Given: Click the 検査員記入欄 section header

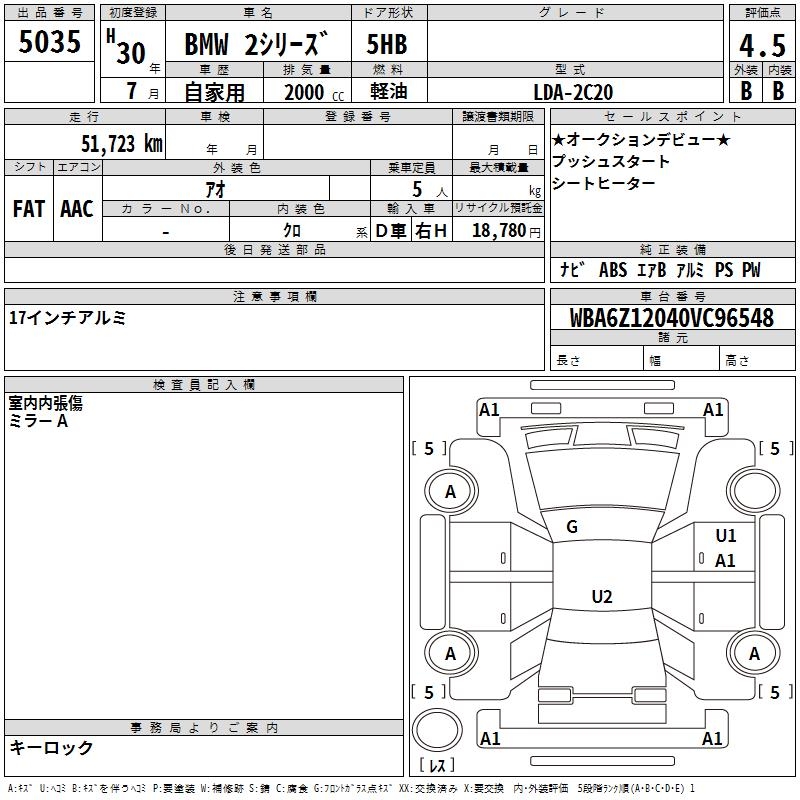Looking at the screenshot, I should [x=204, y=385].
